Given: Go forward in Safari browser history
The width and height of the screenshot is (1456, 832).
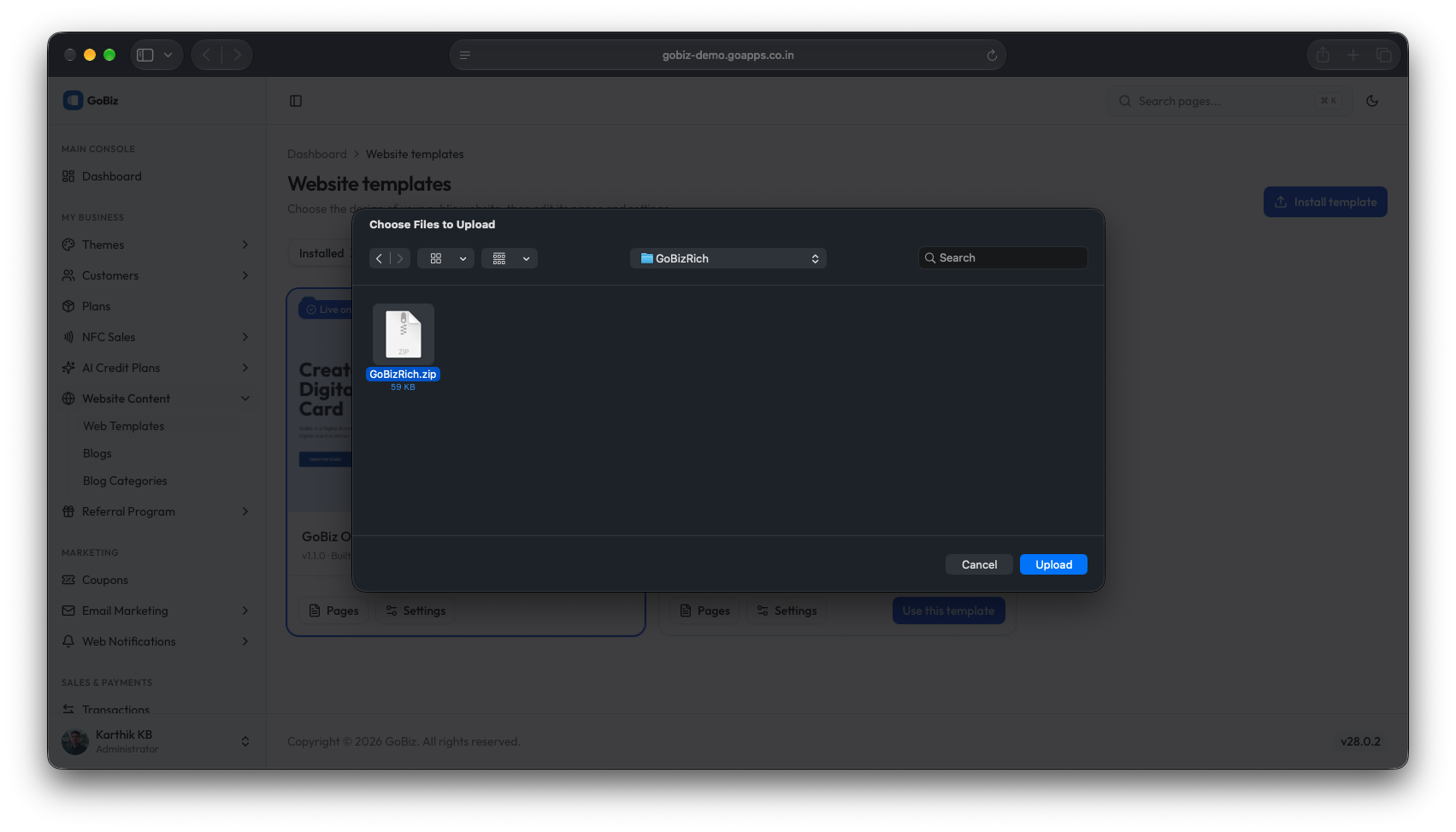Looking at the screenshot, I should (237, 55).
